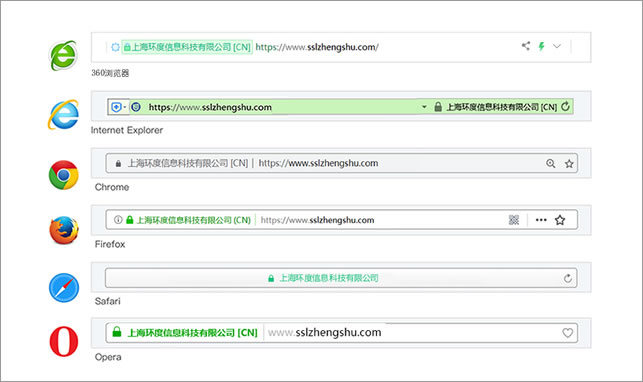
Task: Click the info circle icon in Firefox bar
Action: click(x=118, y=220)
